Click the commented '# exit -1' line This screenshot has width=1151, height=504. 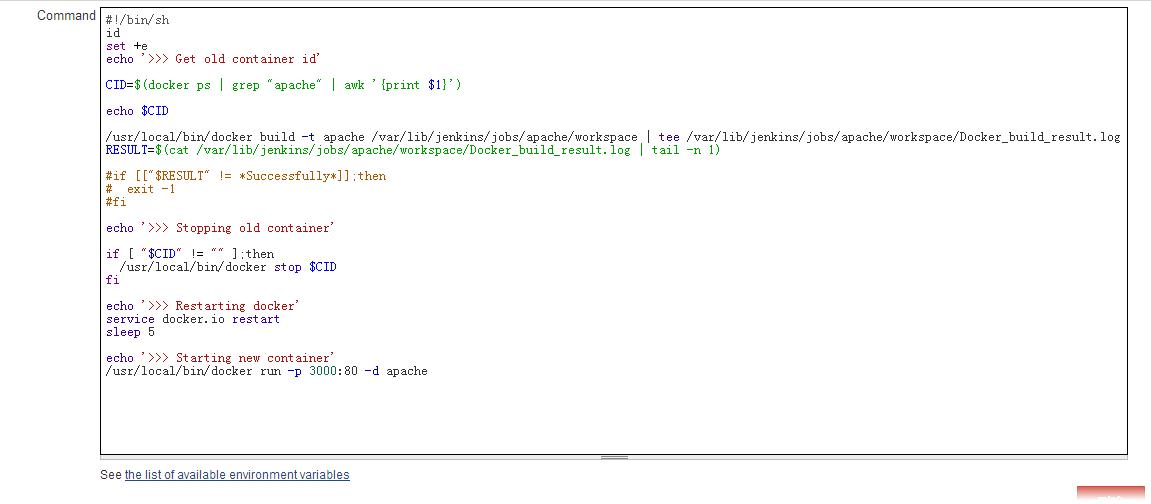pyautogui.click(x=140, y=189)
